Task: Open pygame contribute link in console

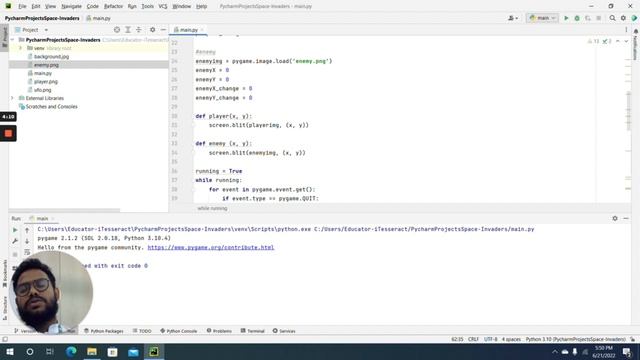Action: coord(211,247)
